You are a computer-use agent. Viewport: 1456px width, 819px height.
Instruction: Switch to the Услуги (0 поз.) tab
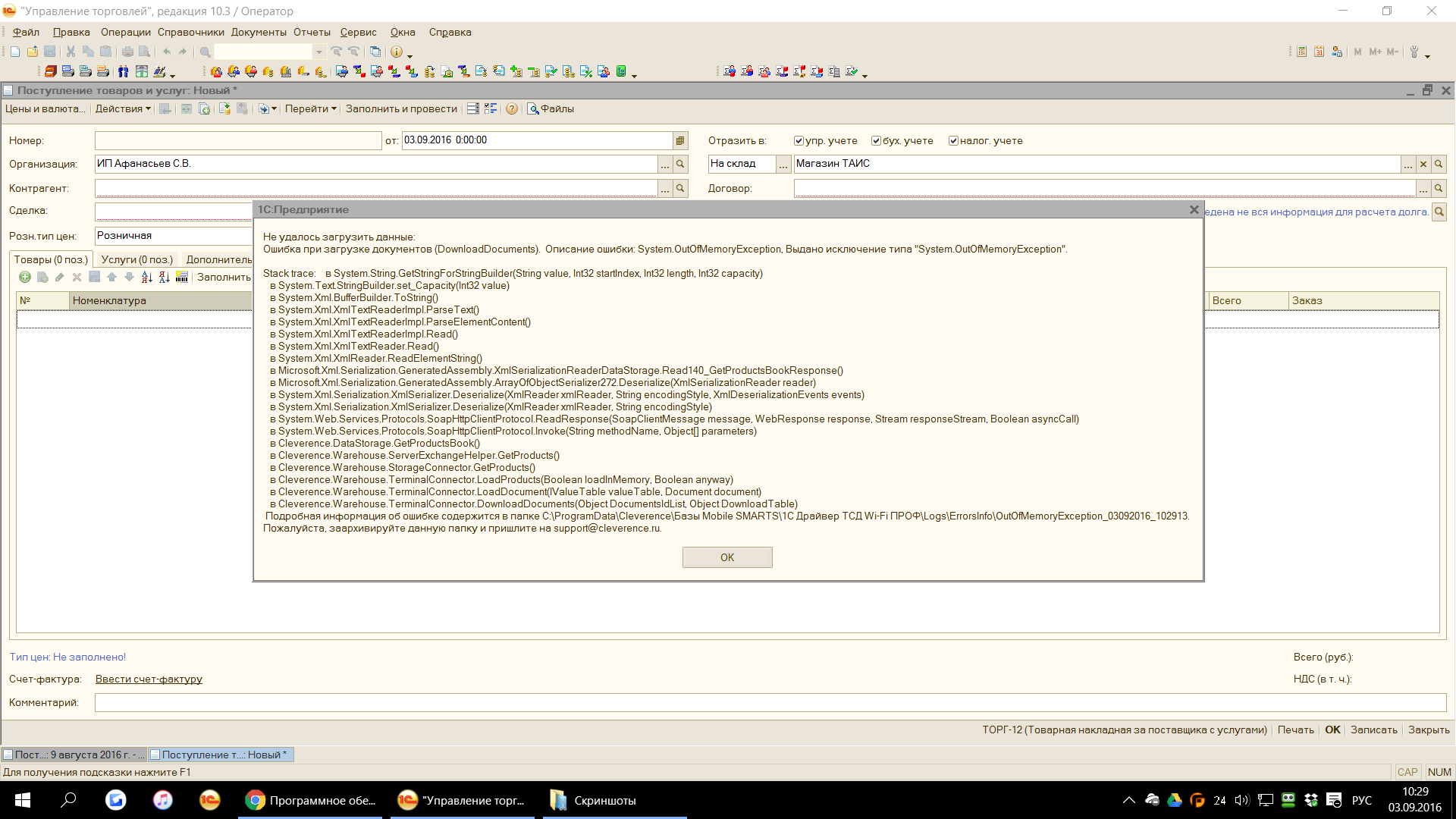click(x=137, y=259)
